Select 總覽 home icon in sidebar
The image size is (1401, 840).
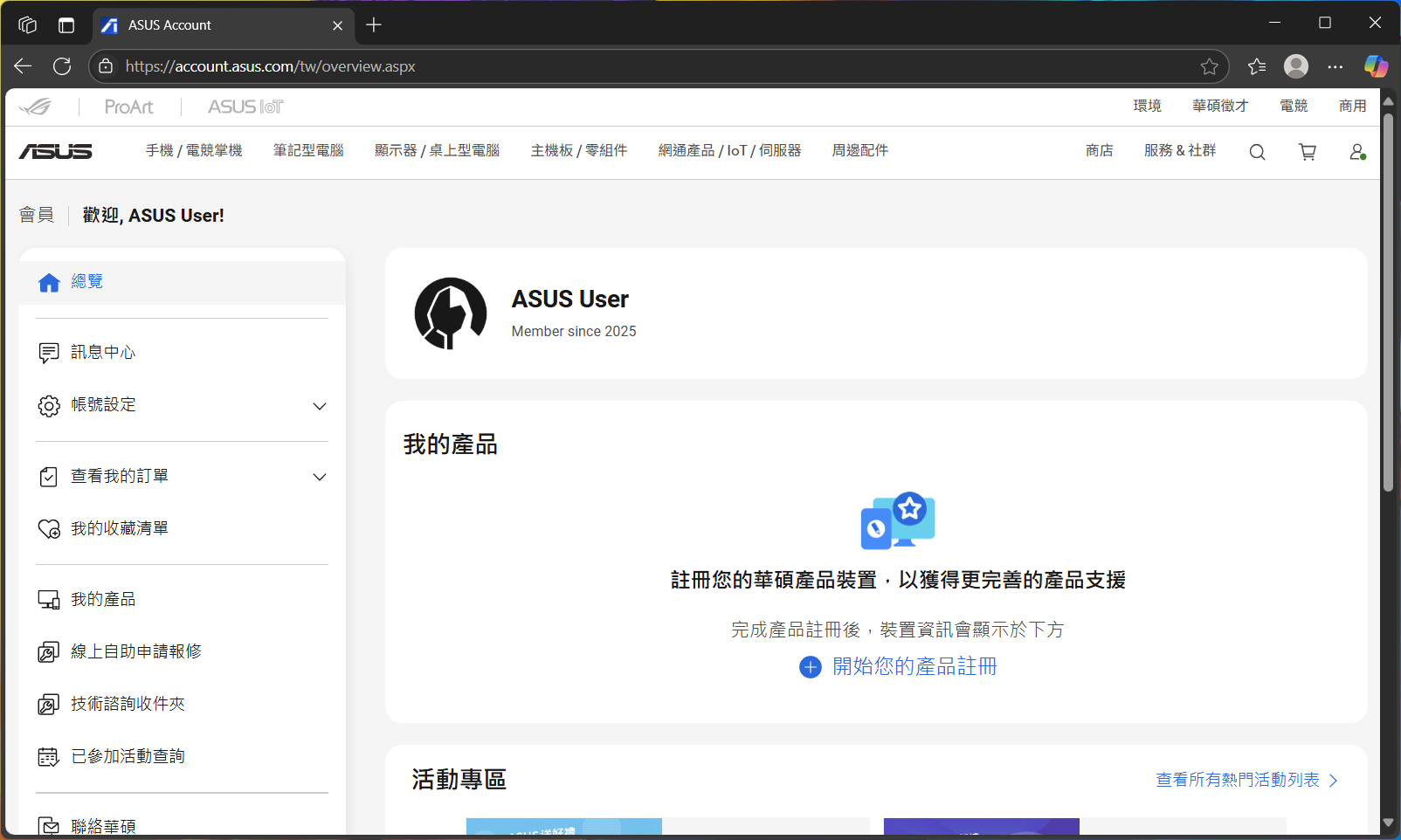[x=49, y=282]
